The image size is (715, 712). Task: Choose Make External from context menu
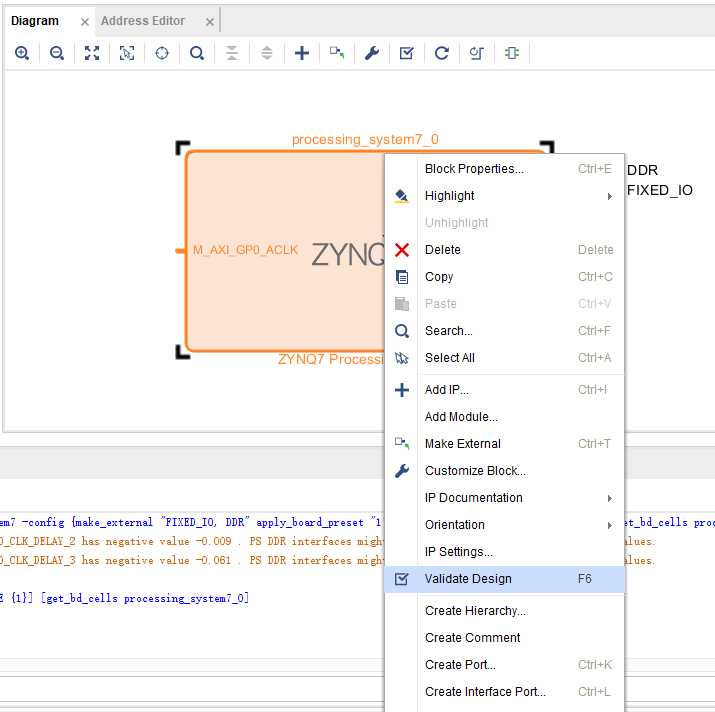click(504, 444)
